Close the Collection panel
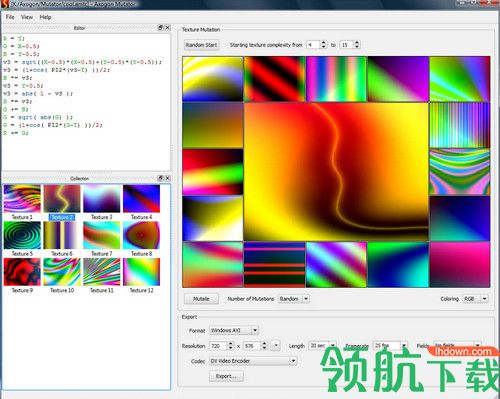Image resolution: width=500 pixels, height=399 pixels. [168, 178]
